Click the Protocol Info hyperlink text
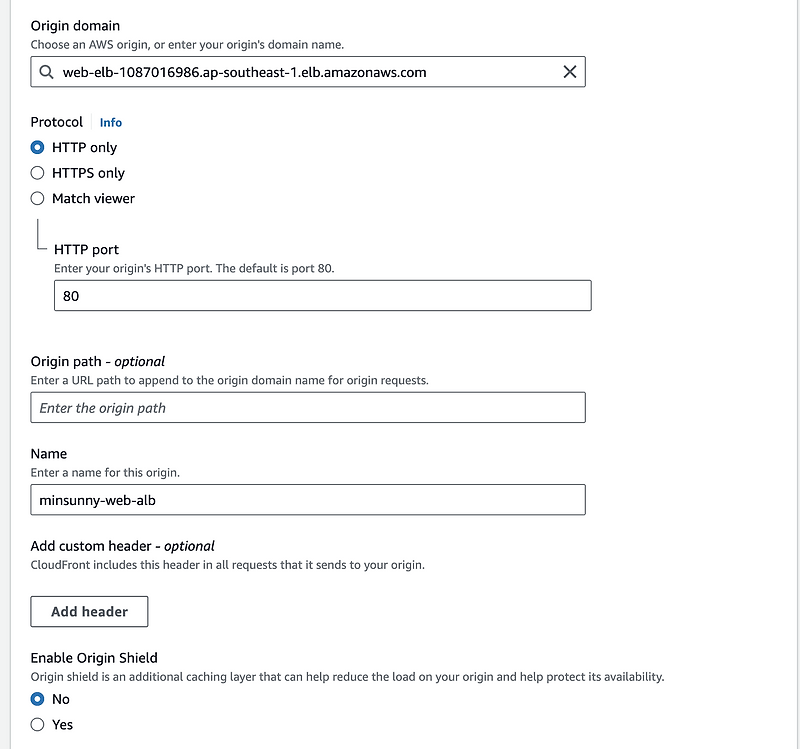The height and width of the screenshot is (749, 800). pos(110,122)
